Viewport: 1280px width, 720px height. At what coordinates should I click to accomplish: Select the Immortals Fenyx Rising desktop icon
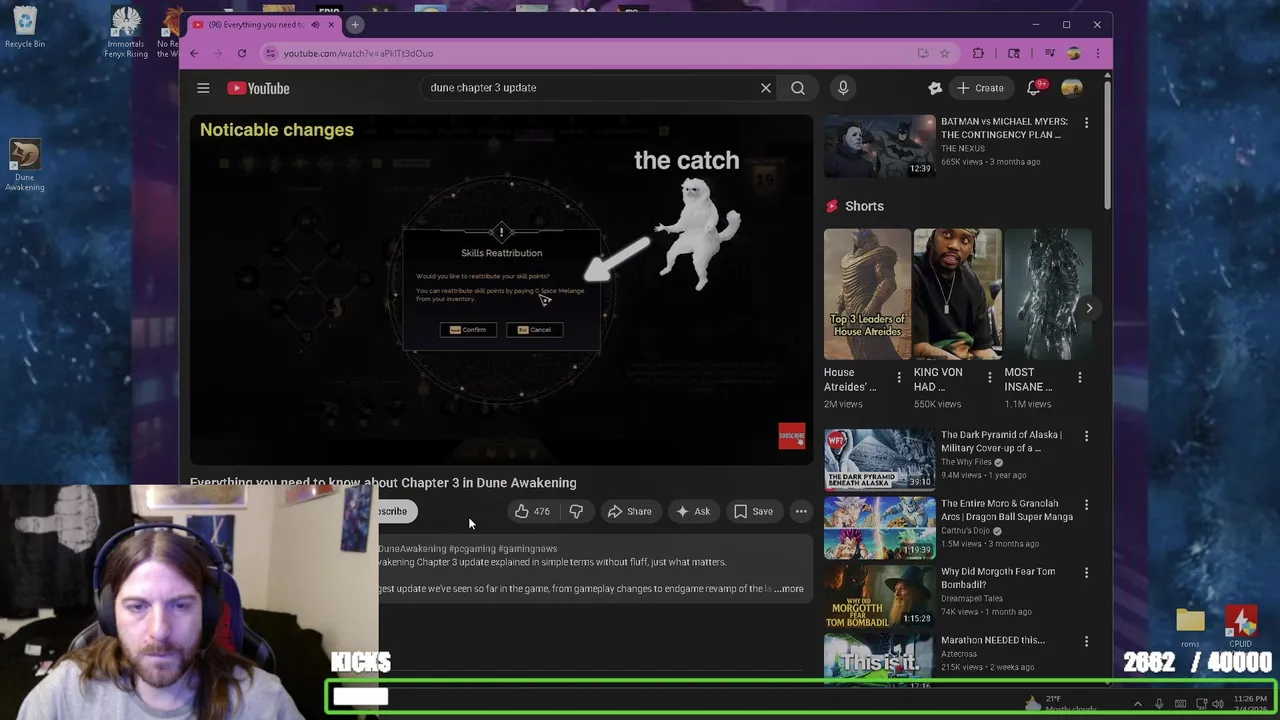point(125,32)
